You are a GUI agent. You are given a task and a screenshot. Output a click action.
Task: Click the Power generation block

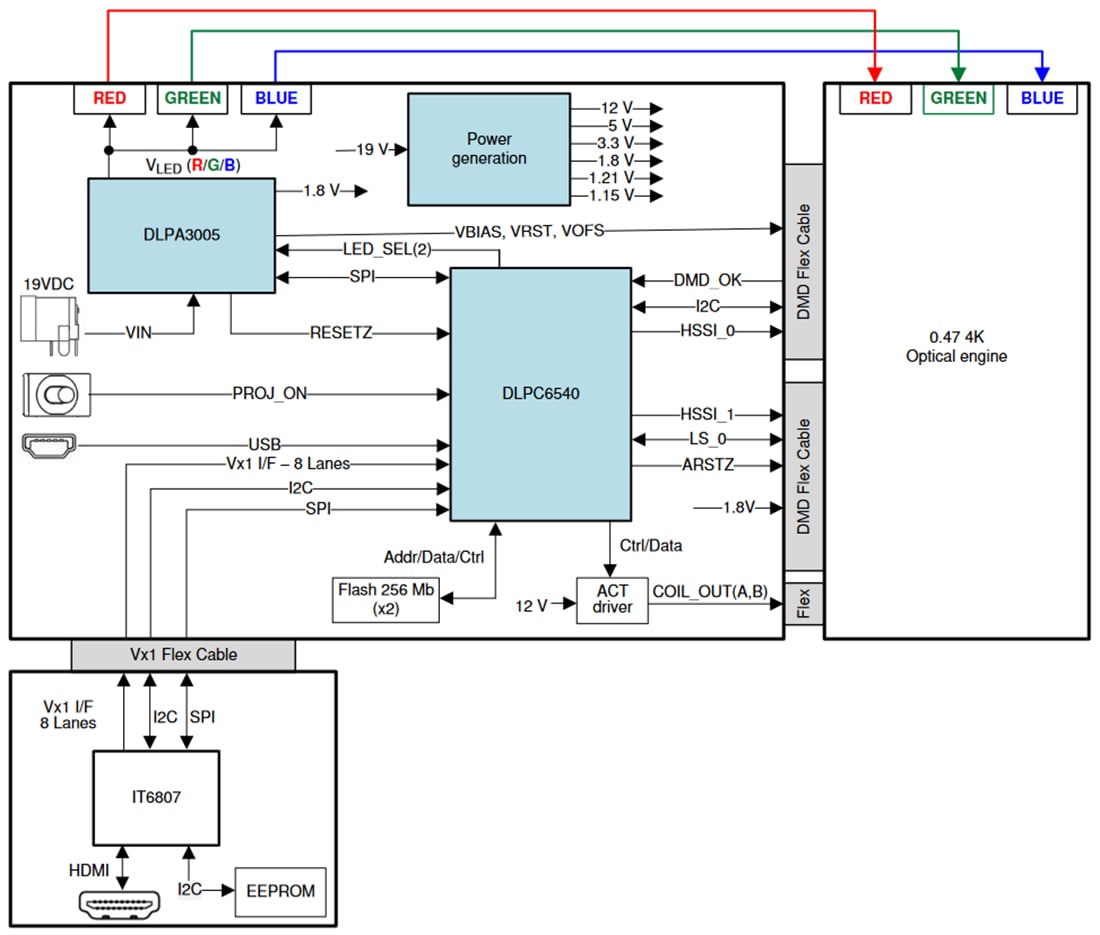(488, 147)
